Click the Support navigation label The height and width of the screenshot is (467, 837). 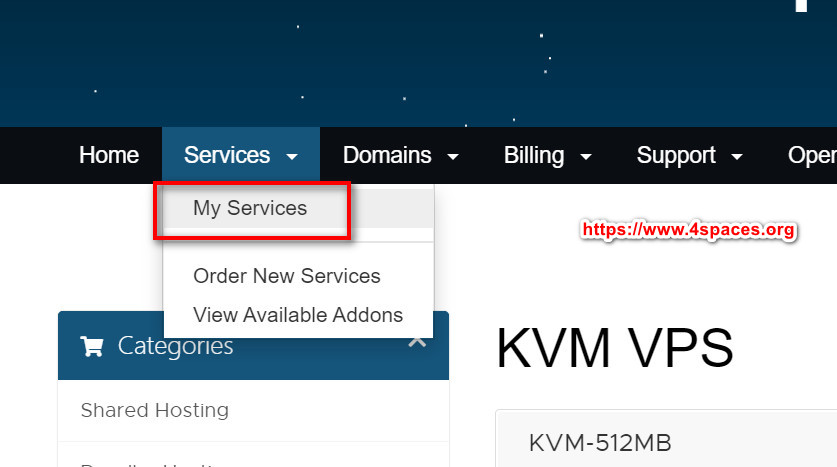[676, 155]
